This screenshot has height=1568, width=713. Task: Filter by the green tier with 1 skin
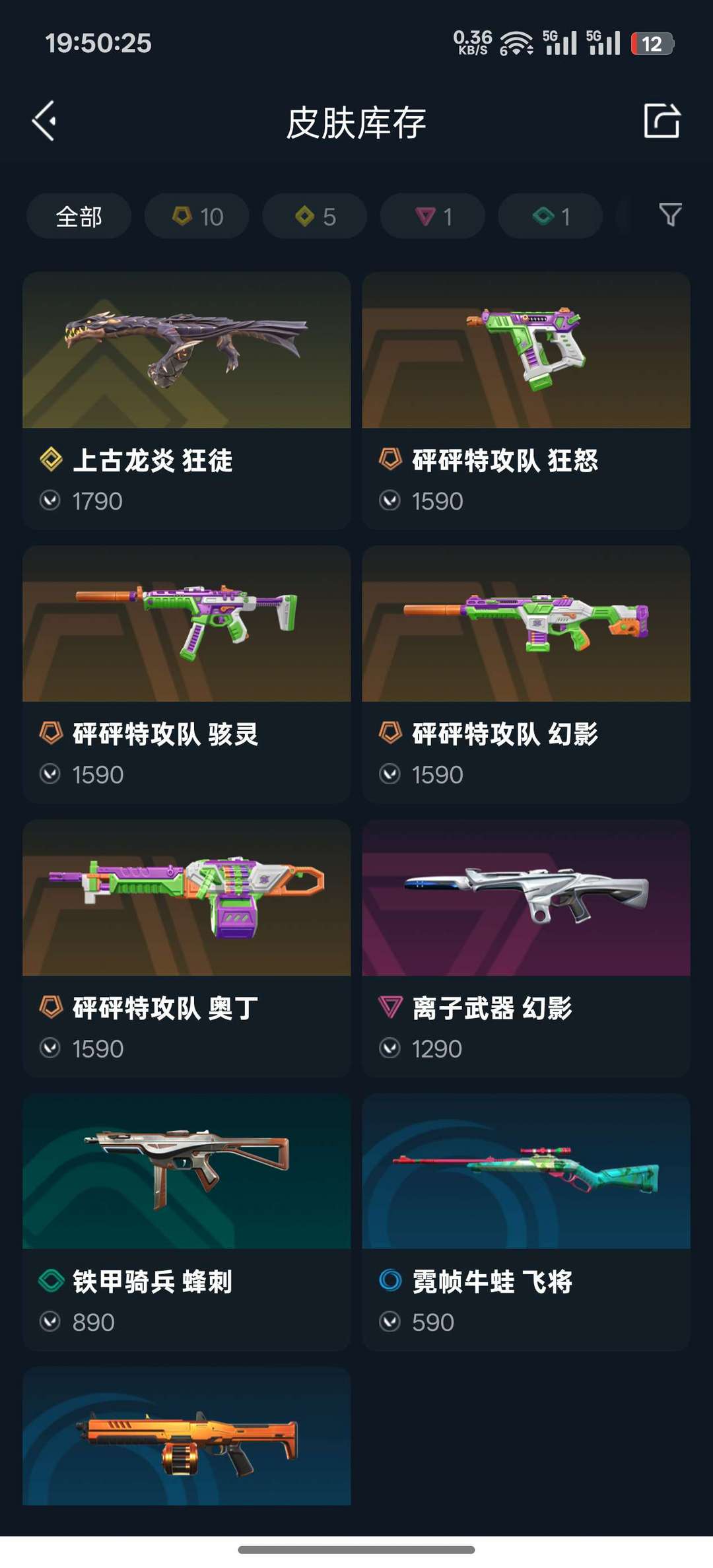point(550,216)
